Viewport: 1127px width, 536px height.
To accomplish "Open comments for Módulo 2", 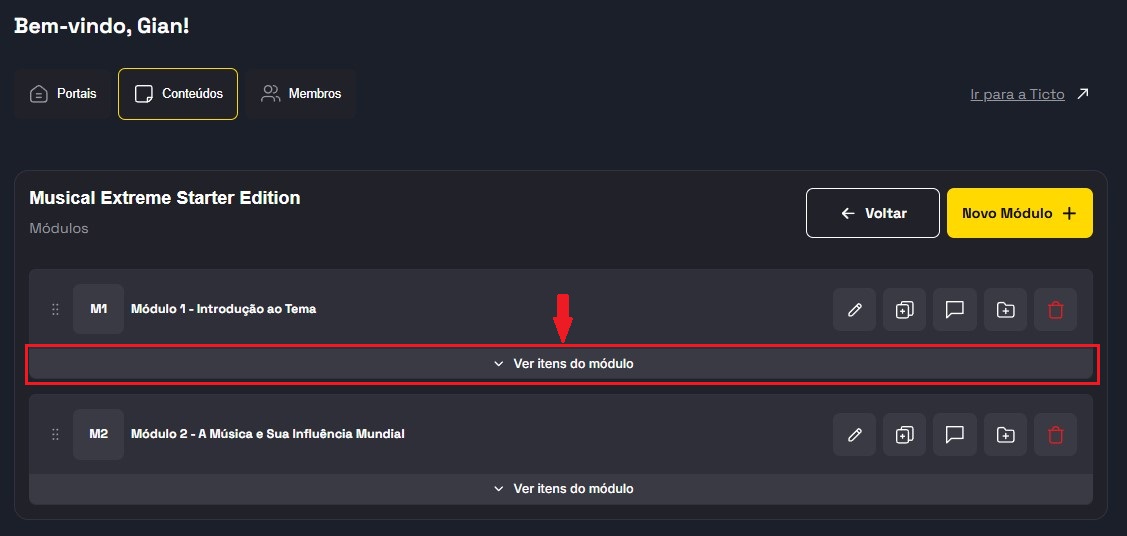I will 955,435.
